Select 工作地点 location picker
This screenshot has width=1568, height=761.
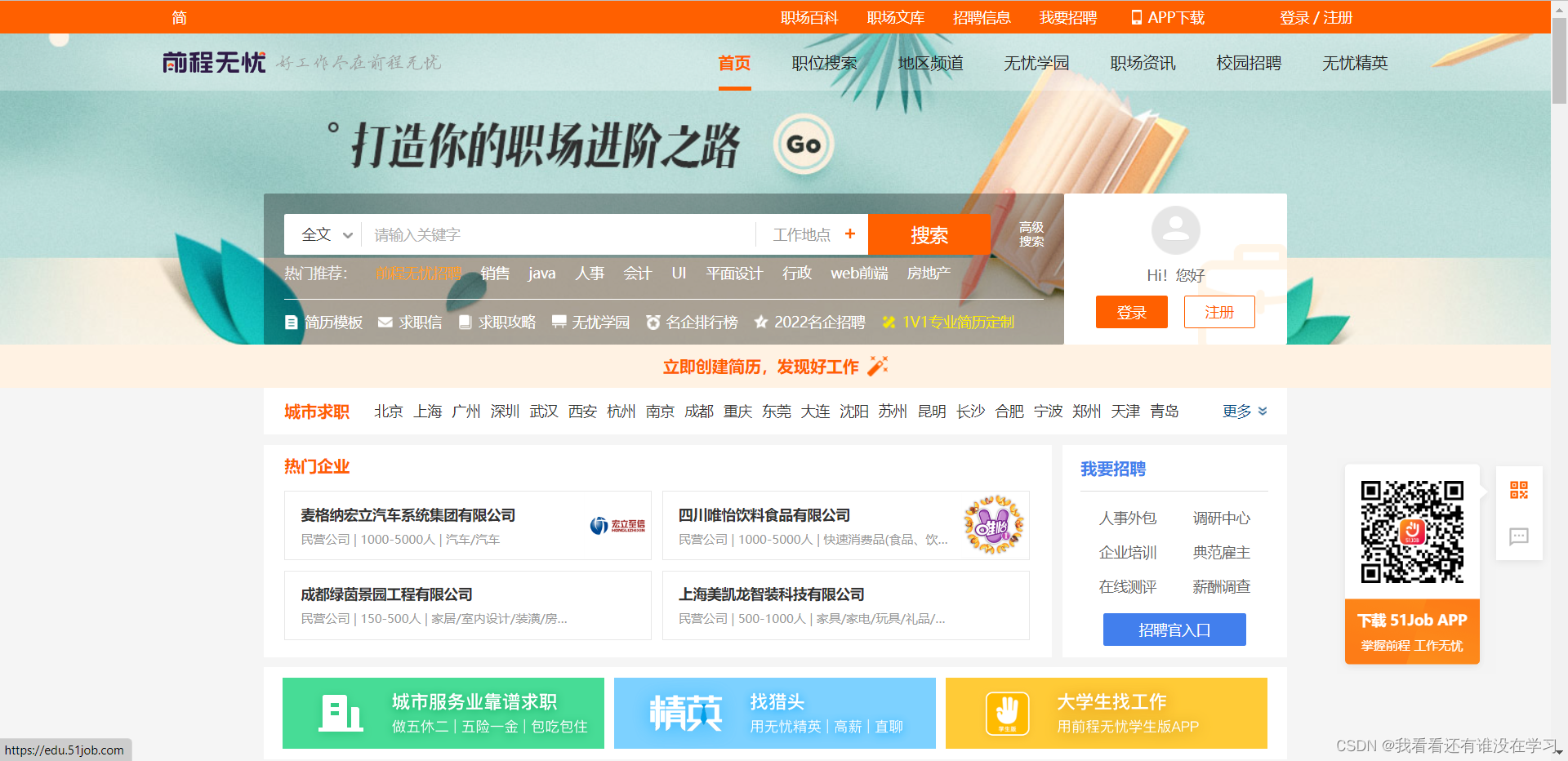[802, 234]
